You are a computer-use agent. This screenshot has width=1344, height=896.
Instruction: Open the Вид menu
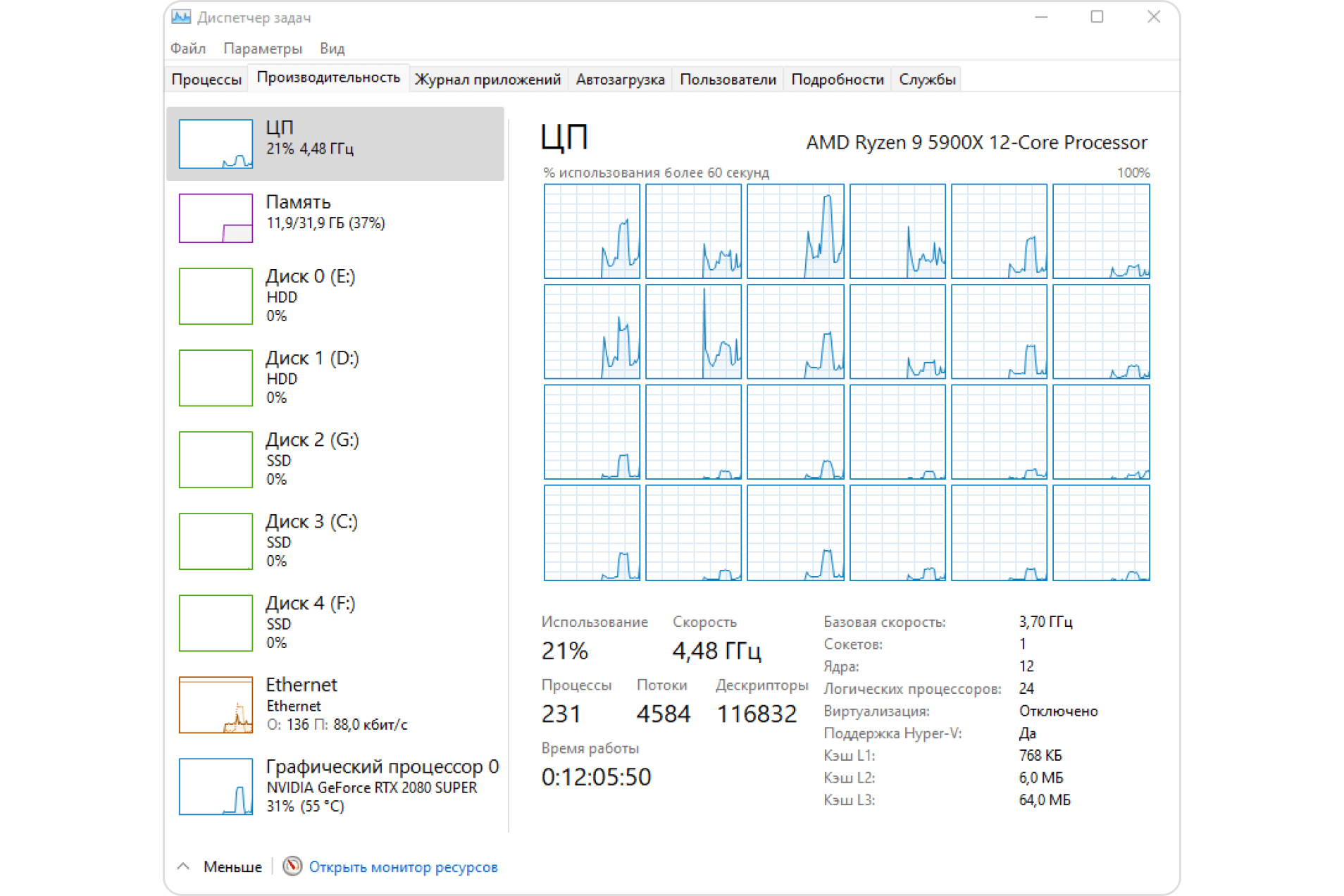(x=332, y=49)
